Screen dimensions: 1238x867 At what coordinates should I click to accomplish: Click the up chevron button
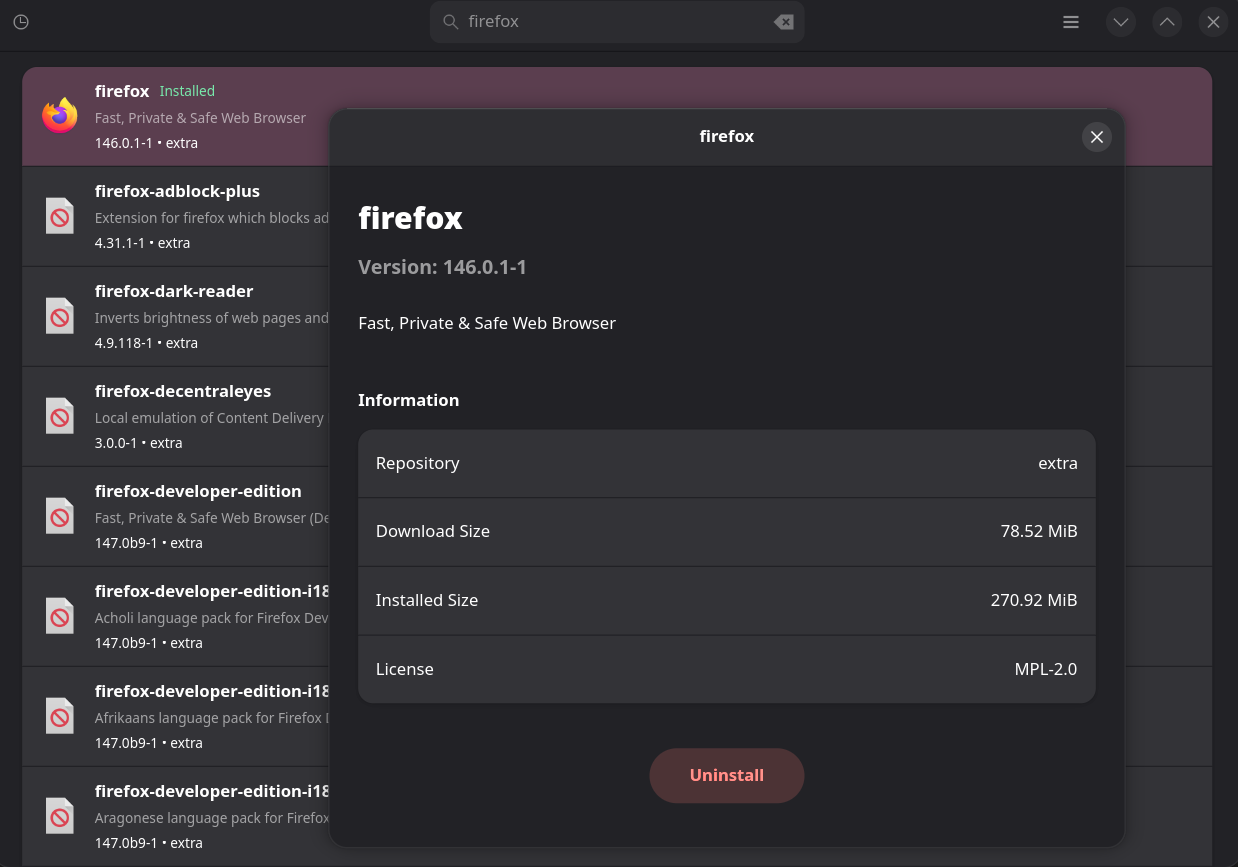click(1167, 22)
